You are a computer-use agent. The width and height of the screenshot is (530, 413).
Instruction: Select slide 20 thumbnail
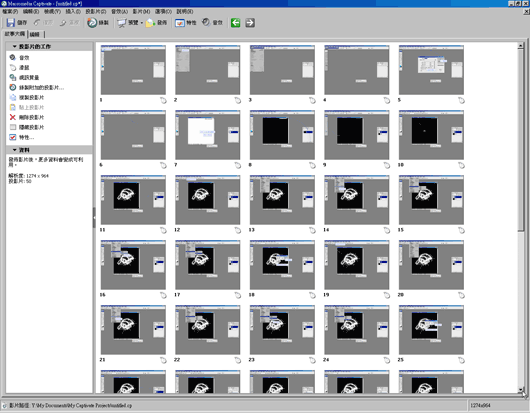(x=431, y=265)
